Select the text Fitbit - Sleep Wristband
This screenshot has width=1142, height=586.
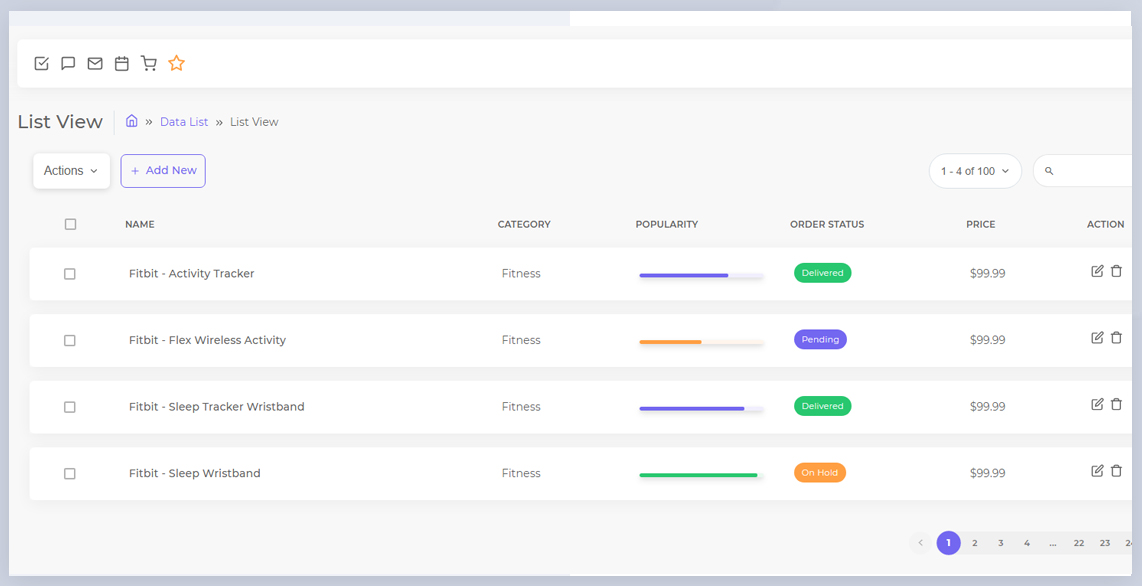click(194, 473)
